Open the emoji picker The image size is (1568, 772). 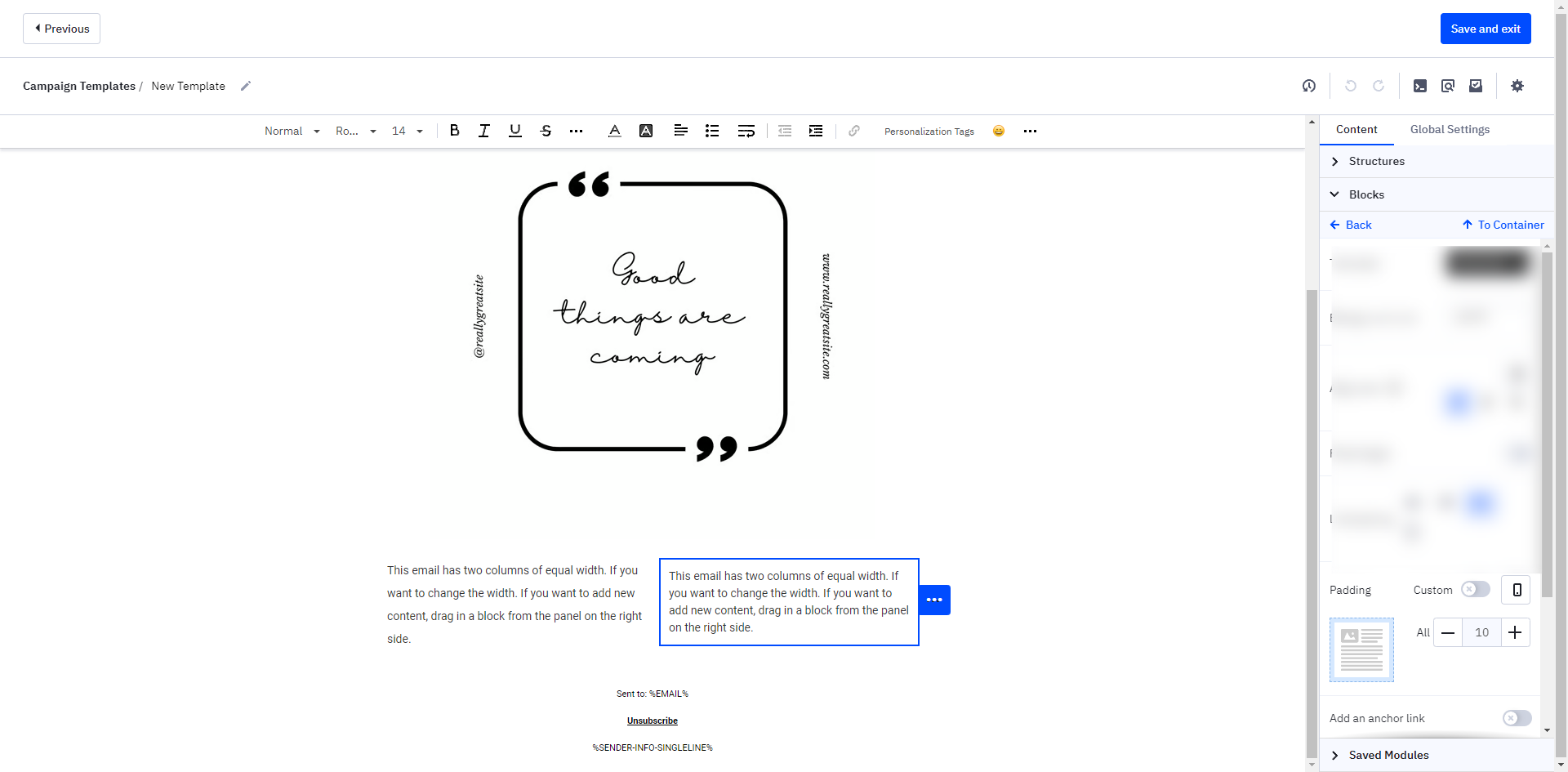pyautogui.click(x=999, y=131)
